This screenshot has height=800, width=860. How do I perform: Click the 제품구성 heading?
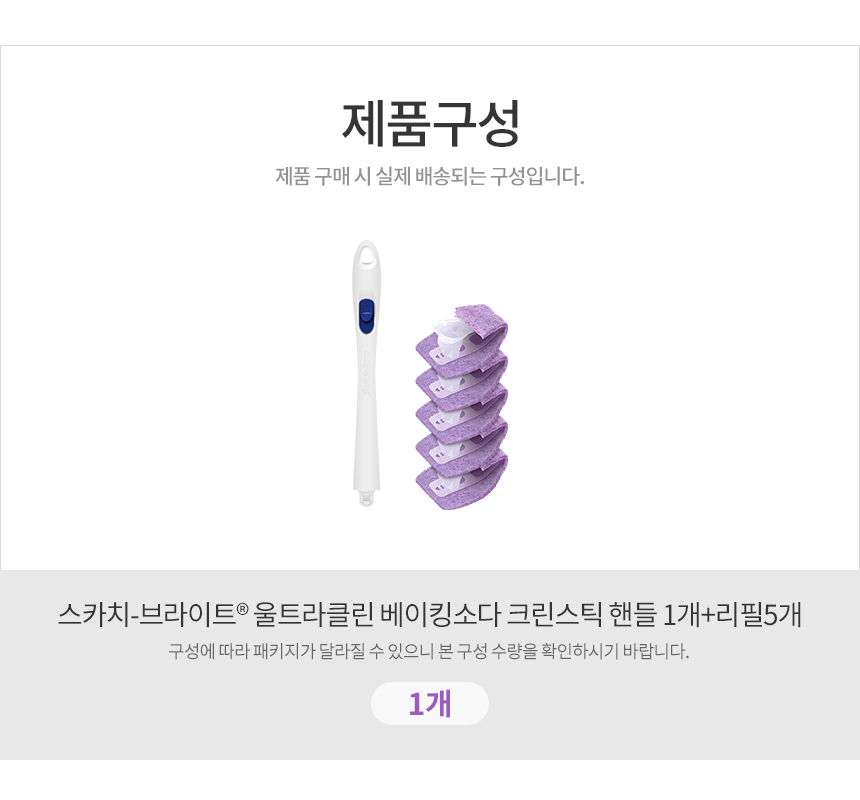pos(431,123)
